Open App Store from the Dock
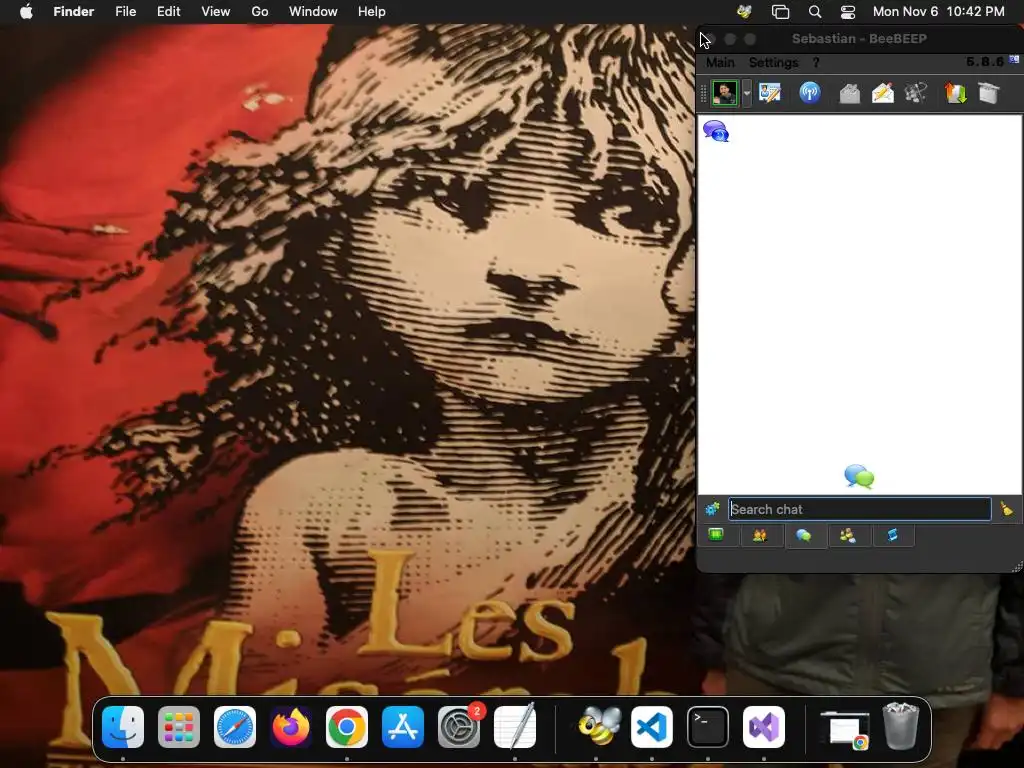1024x768 pixels. click(x=403, y=727)
